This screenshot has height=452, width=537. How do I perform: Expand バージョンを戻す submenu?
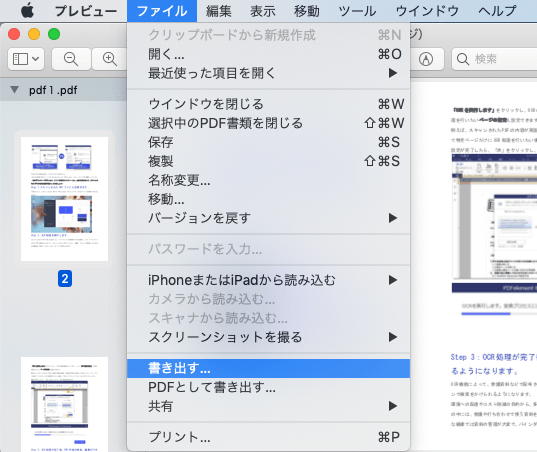coord(268,218)
